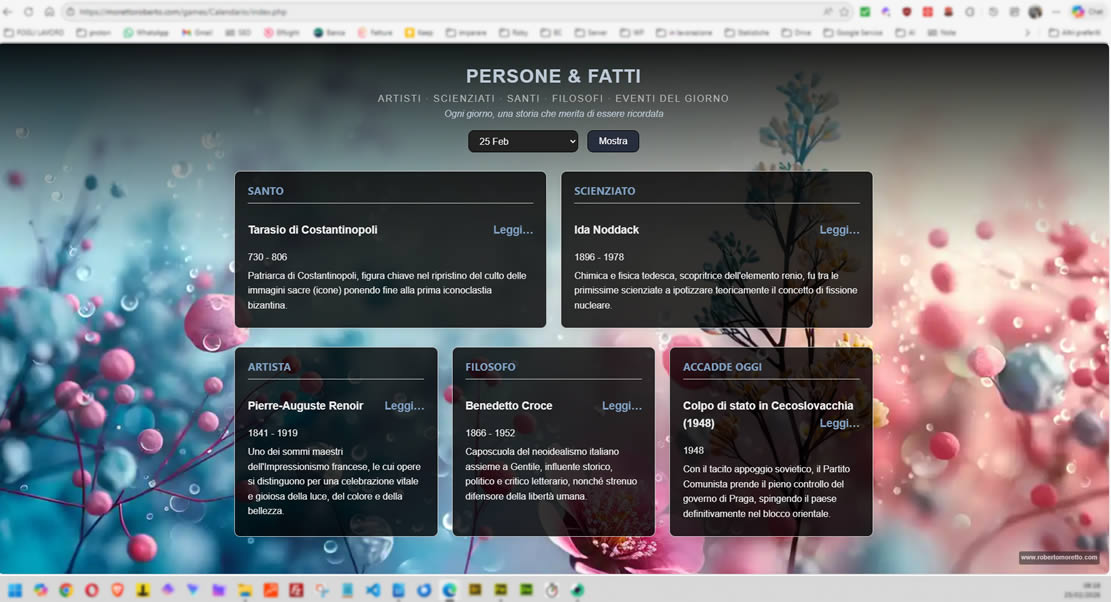The image size is (1111, 602).
Task: Click the browser back arrow
Action: (9, 12)
